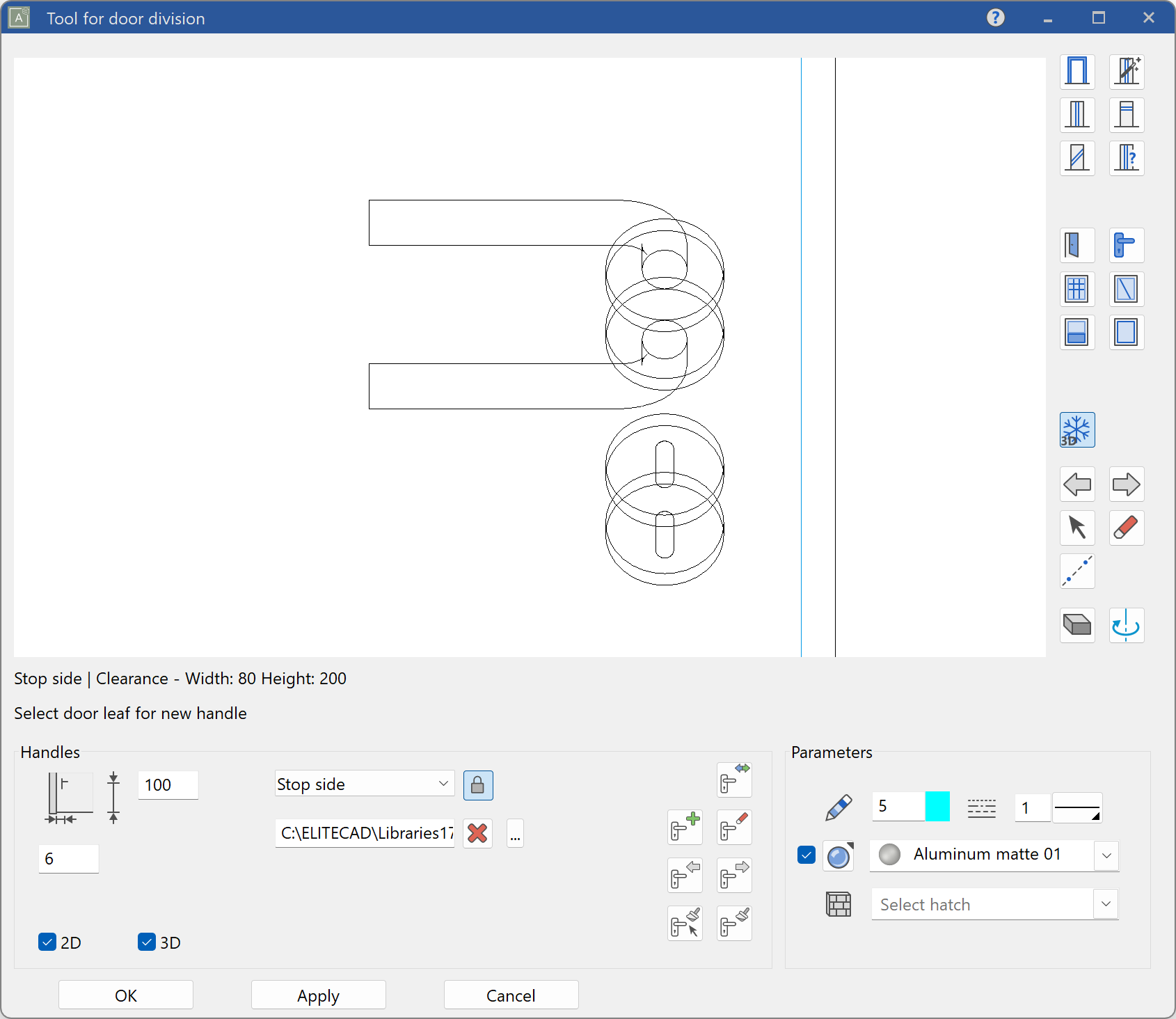Click the ellipsis browse library button
The width and height of the screenshot is (1176, 1019).
click(515, 834)
